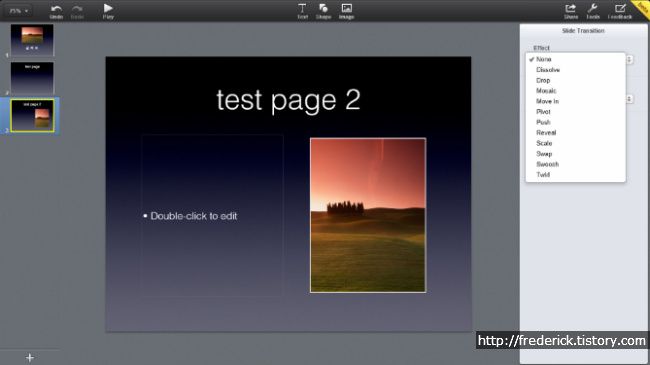Choose Mosaic transition effect

(x=575, y=91)
